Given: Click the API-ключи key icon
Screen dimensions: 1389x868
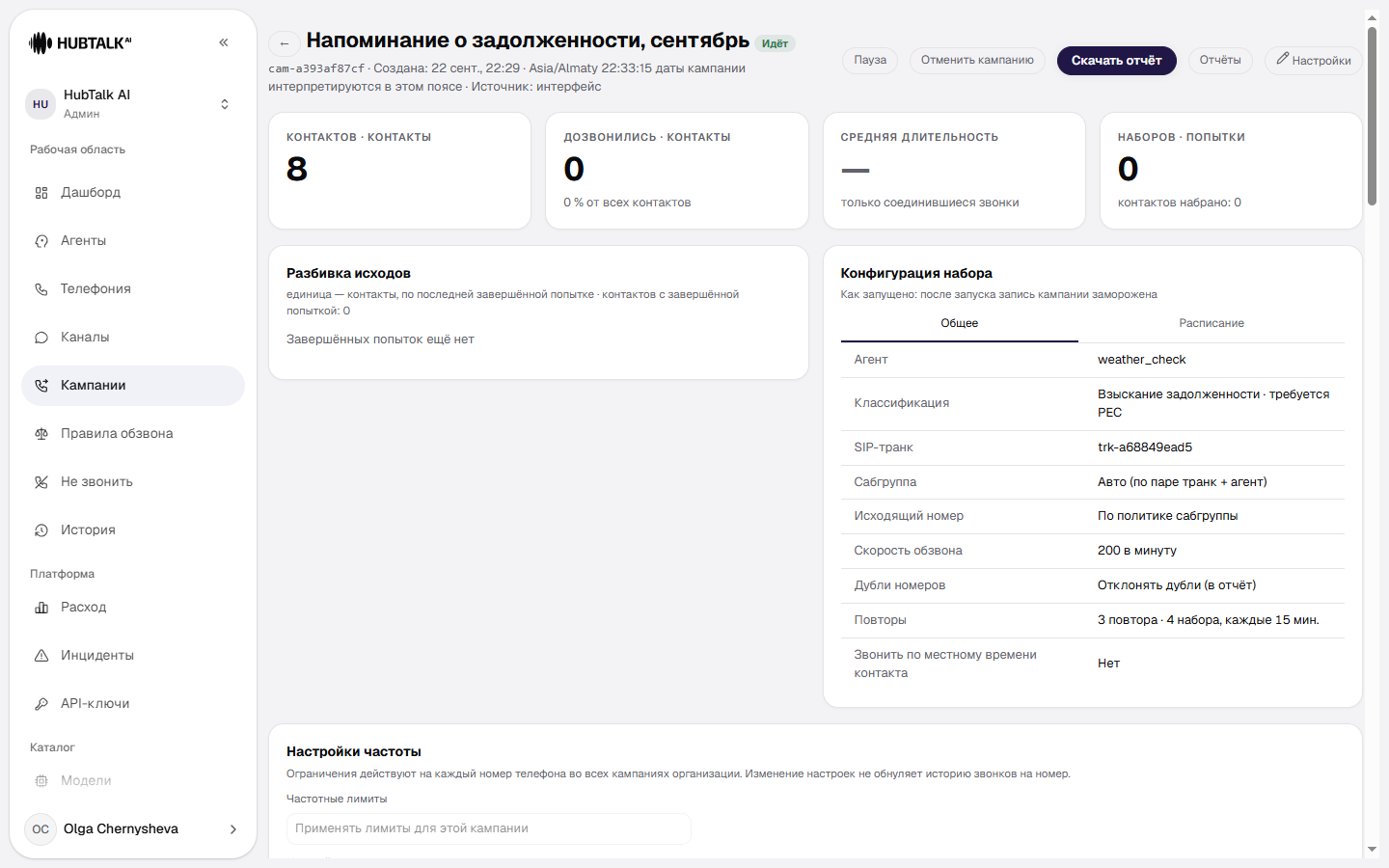Looking at the screenshot, I should pyautogui.click(x=41, y=704).
